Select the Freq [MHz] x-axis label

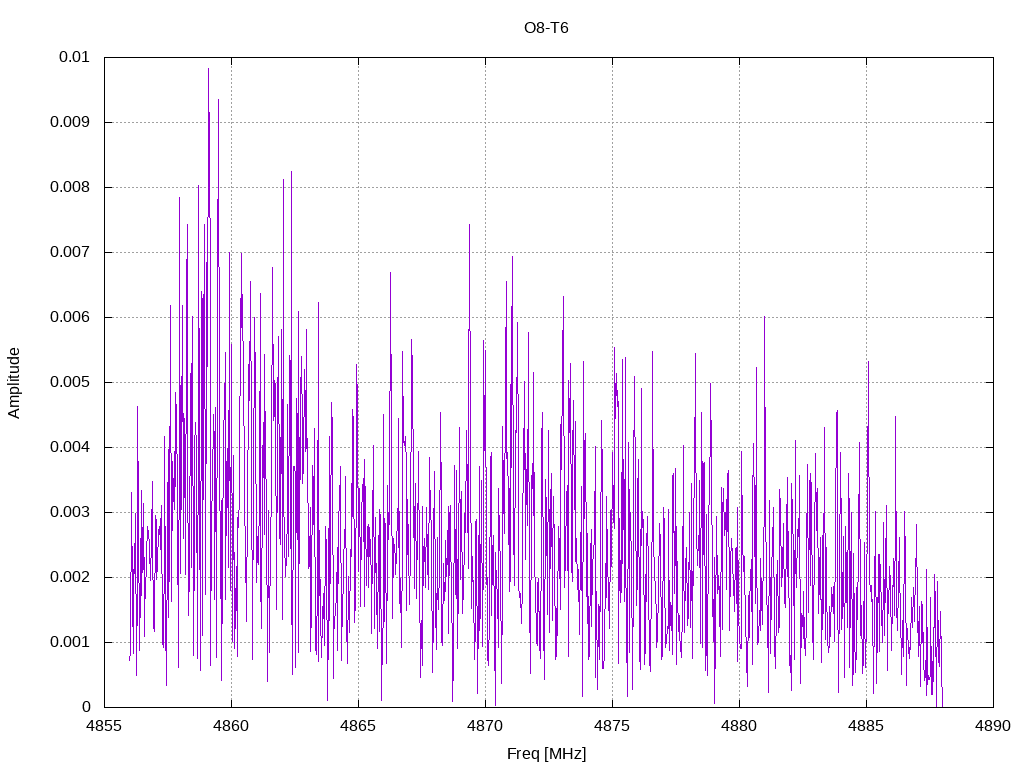click(x=547, y=754)
